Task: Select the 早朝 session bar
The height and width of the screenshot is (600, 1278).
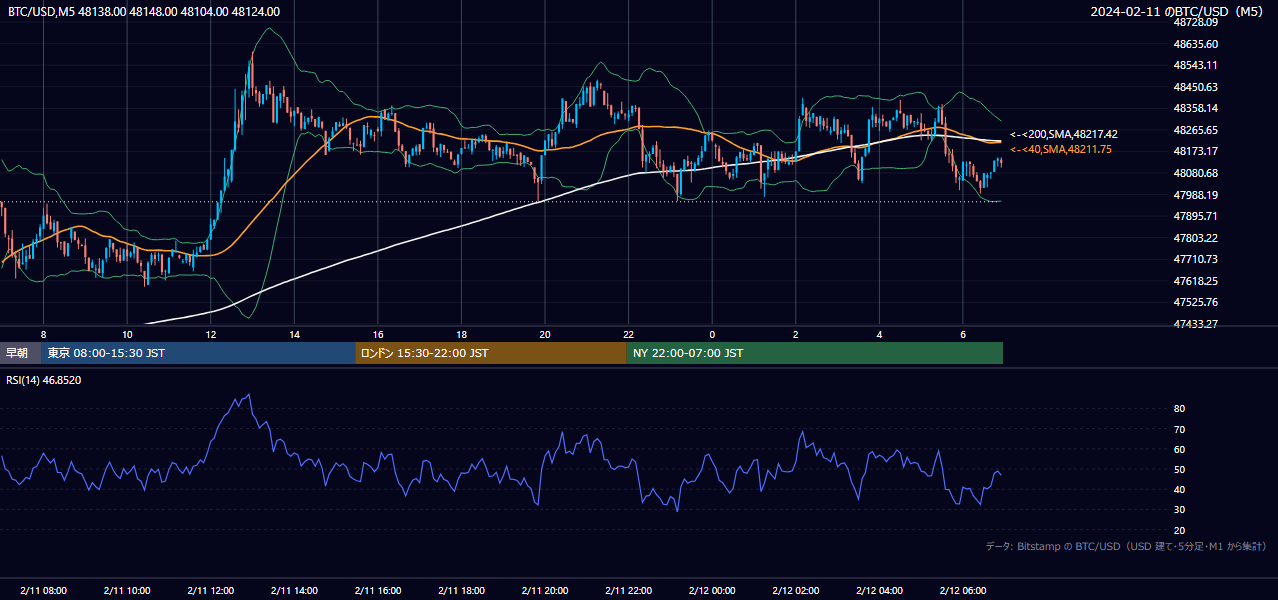Action: click(21, 353)
